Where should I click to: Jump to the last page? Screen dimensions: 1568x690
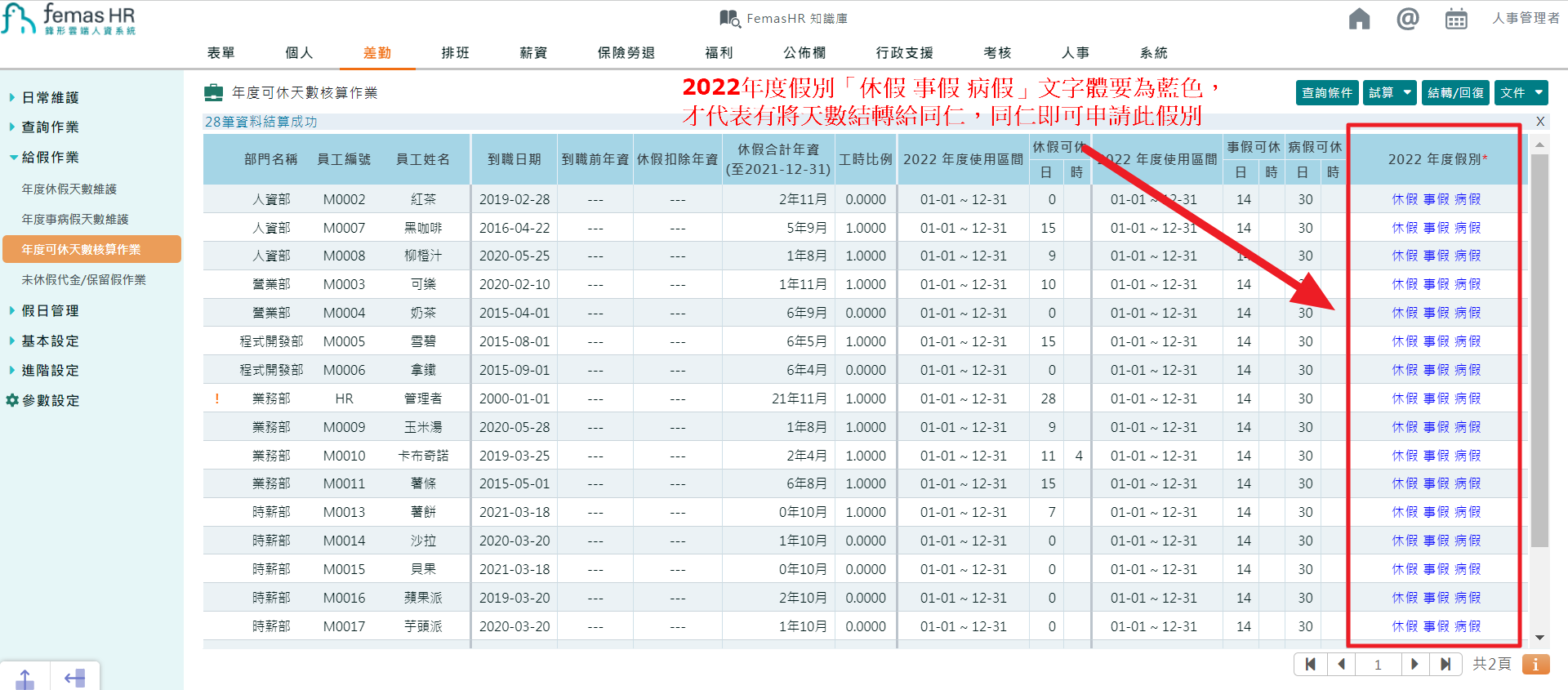click(1445, 664)
